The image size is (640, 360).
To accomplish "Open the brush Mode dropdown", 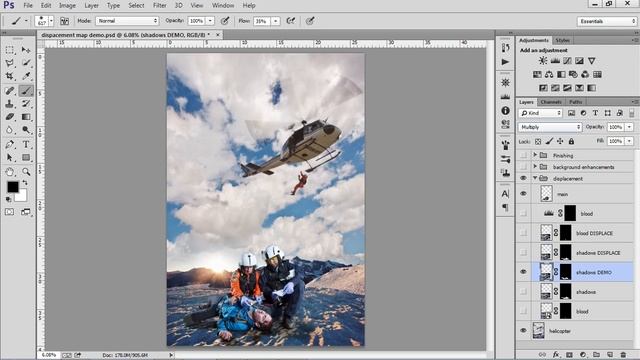I will click(x=127, y=21).
